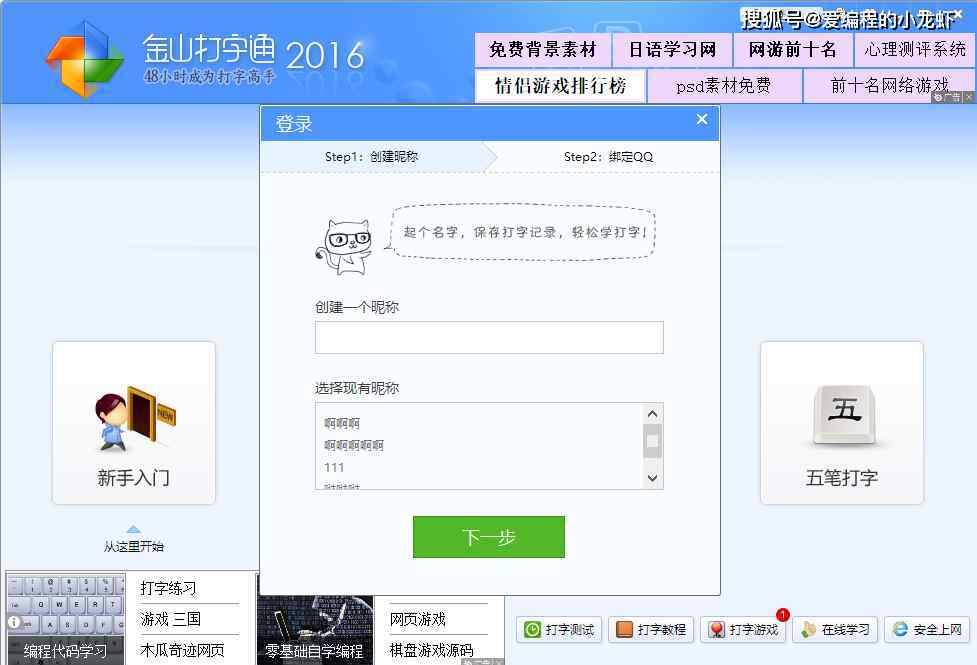Open 打字游戏 from the bottom bar
The height and width of the screenshot is (665, 977).
tap(743, 629)
